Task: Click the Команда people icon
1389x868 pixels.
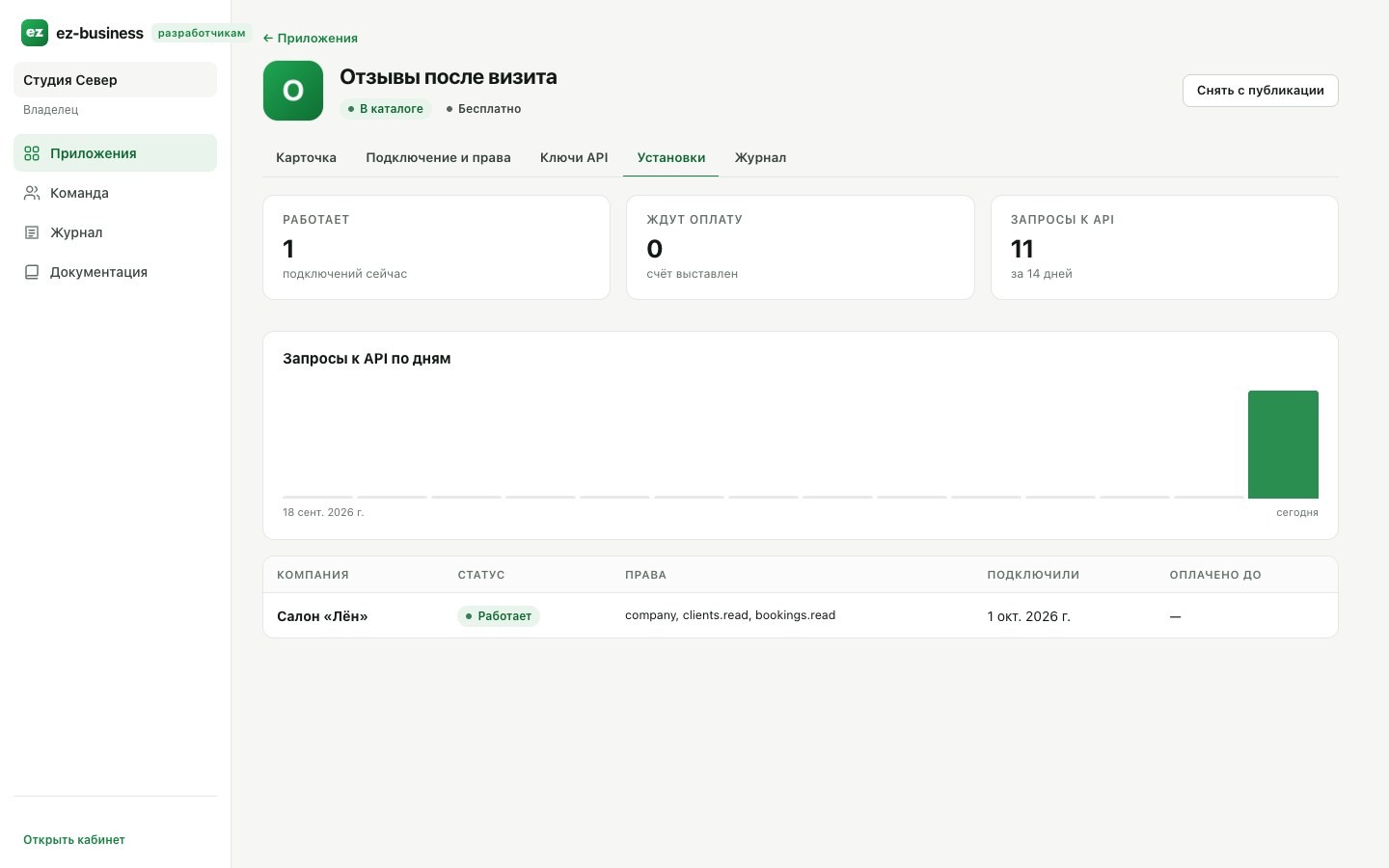Action: pyautogui.click(x=32, y=193)
